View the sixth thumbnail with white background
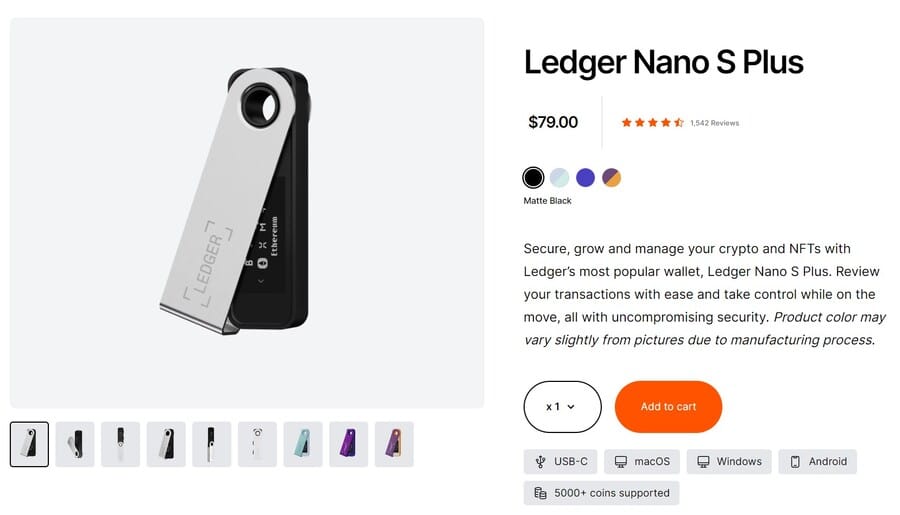Viewport: 900px width, 515px height. point(257,444)
